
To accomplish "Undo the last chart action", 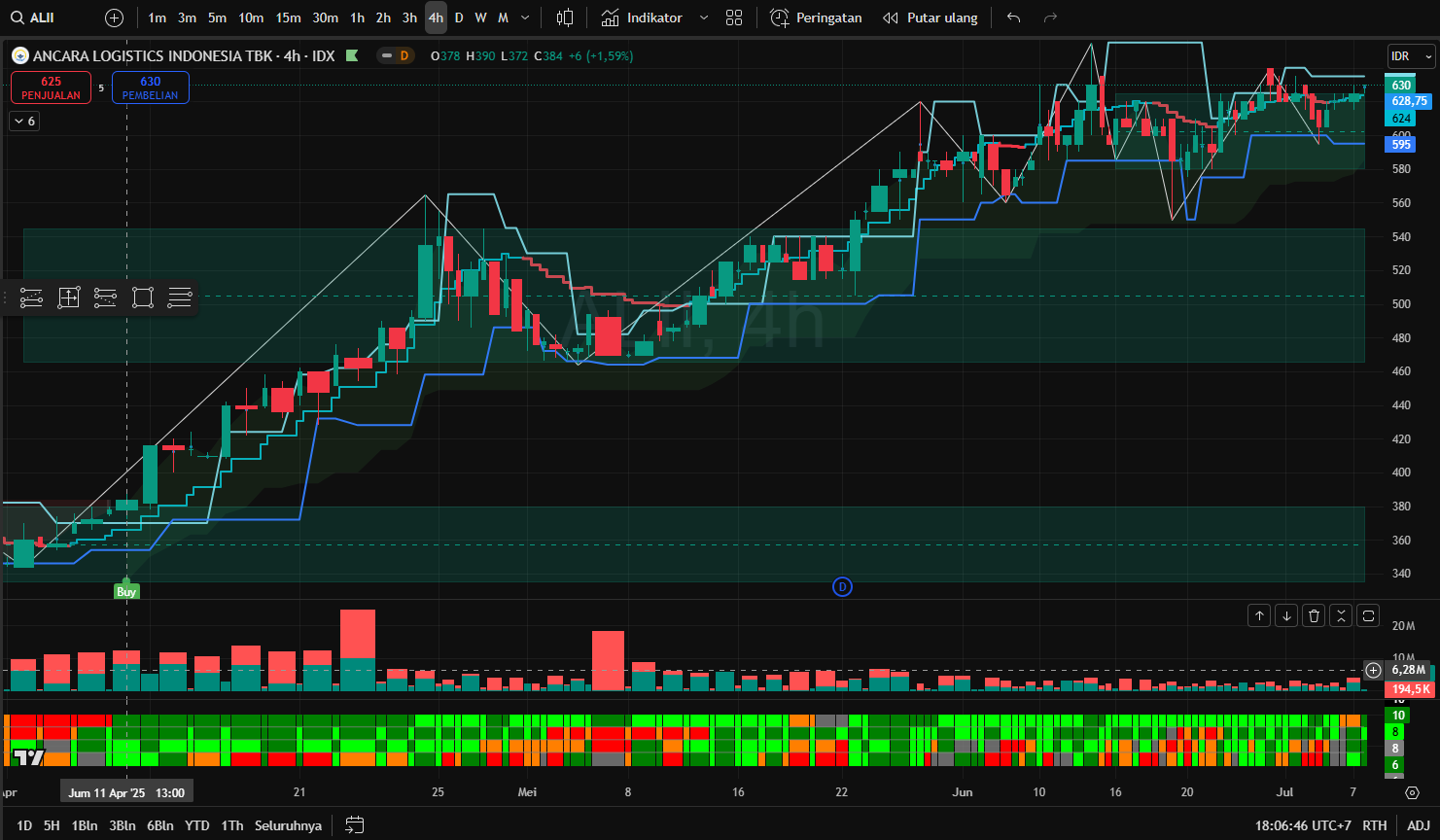I will pyautogui.click(x=1014, y=17).
